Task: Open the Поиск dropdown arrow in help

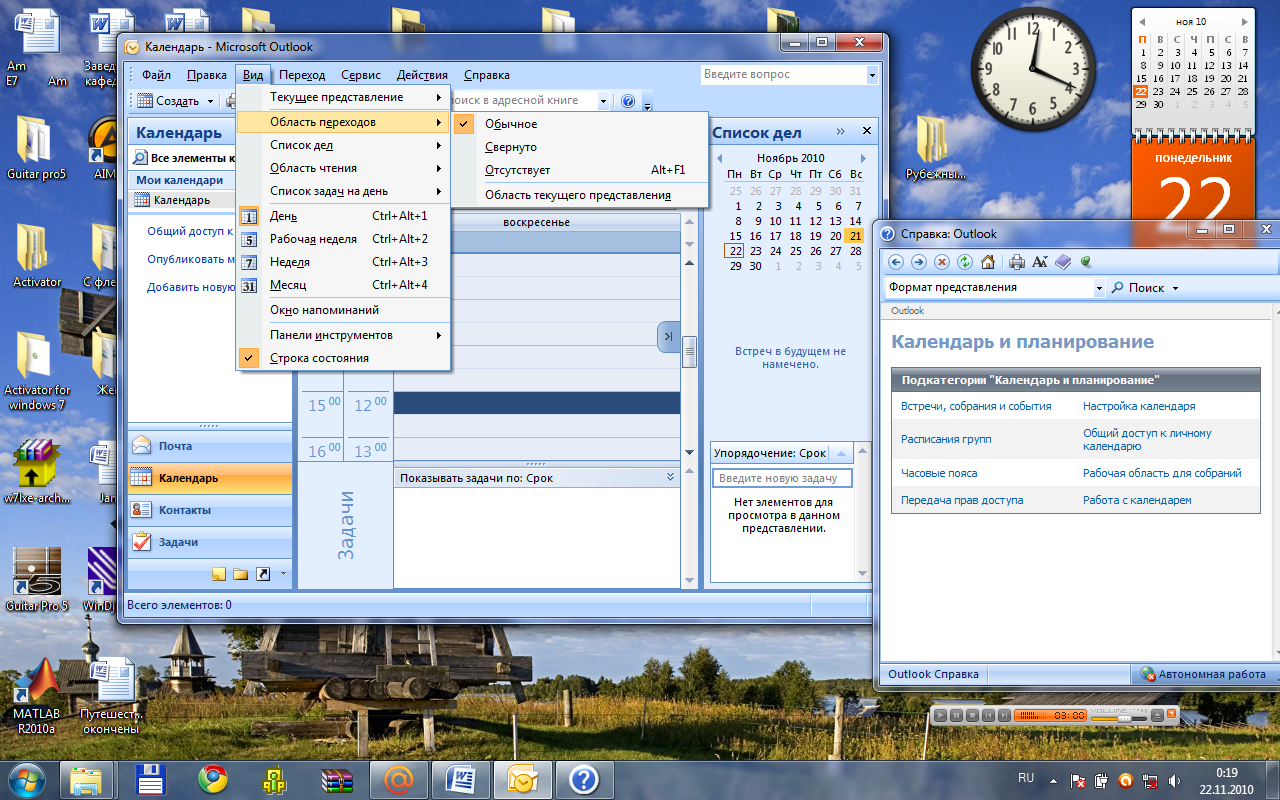Action: (1175, 288)
